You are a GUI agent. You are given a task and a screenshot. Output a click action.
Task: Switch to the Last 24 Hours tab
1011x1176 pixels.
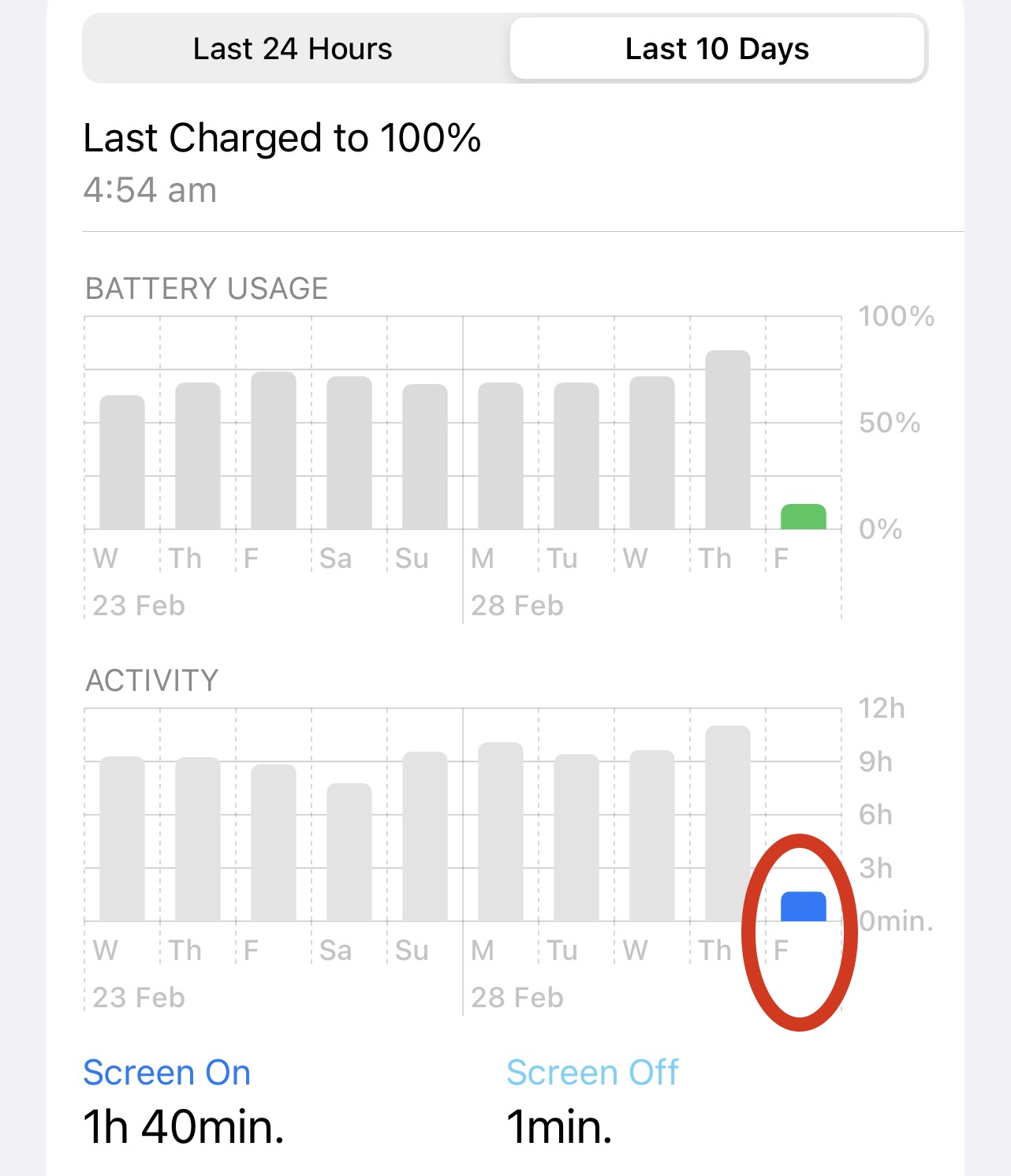point(293,49)
